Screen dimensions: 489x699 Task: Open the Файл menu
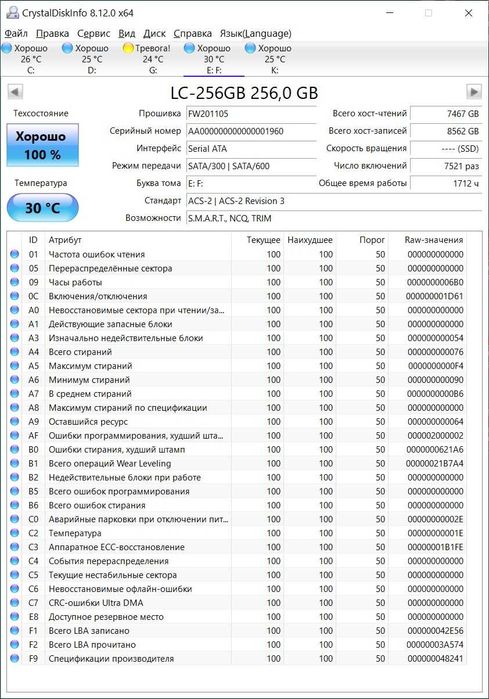point(16,33)
